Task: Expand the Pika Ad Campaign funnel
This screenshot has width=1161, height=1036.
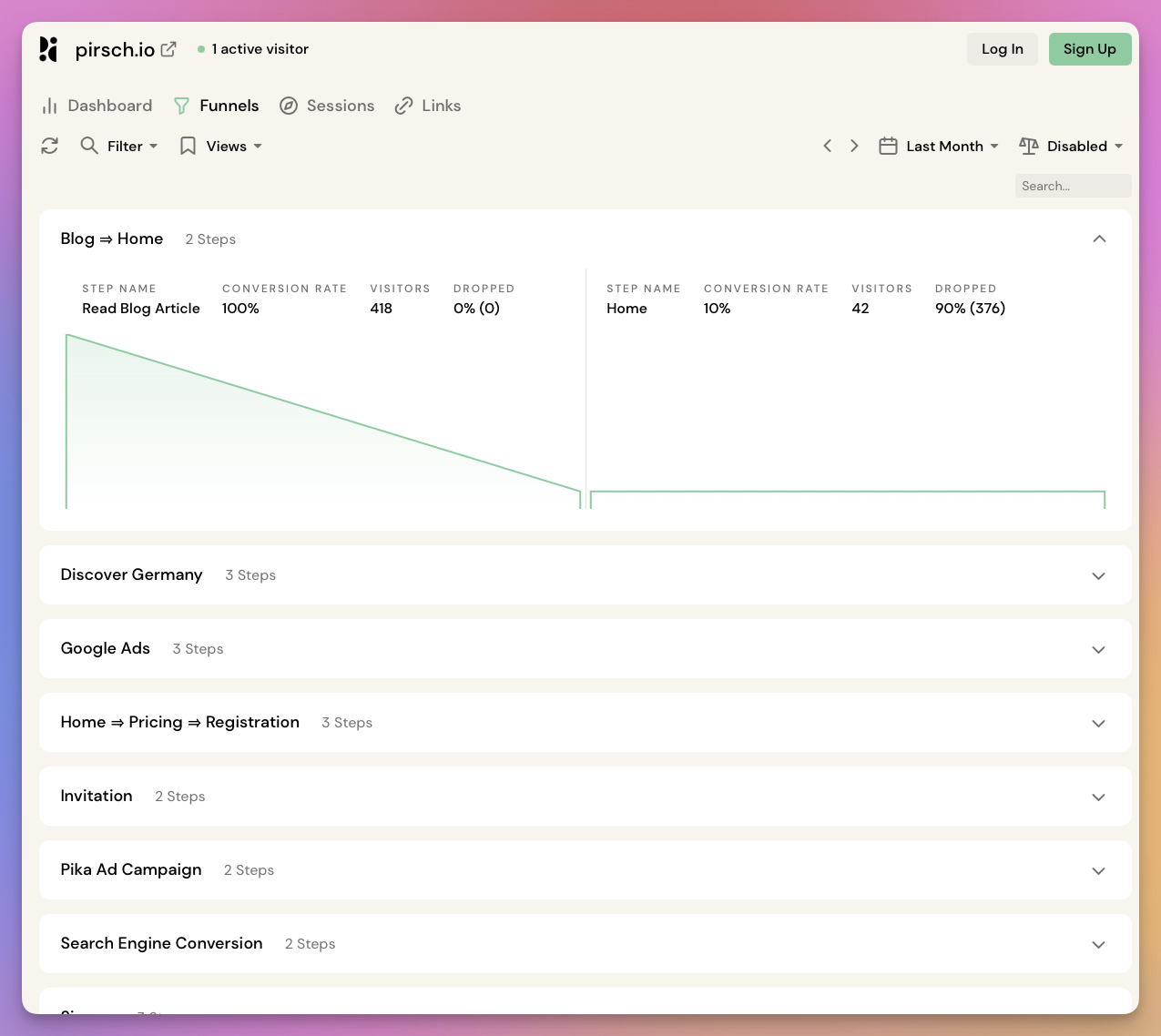Action: coord(1098,870)
